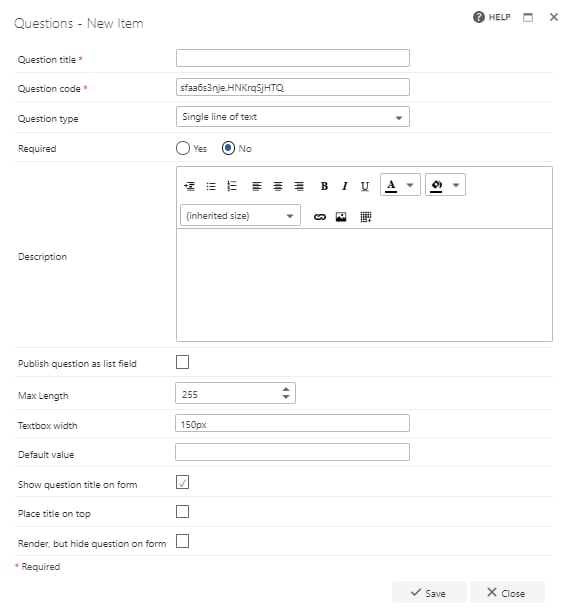569x609 pixels.
Task: Open the Help icon
Action: (479, 17)
